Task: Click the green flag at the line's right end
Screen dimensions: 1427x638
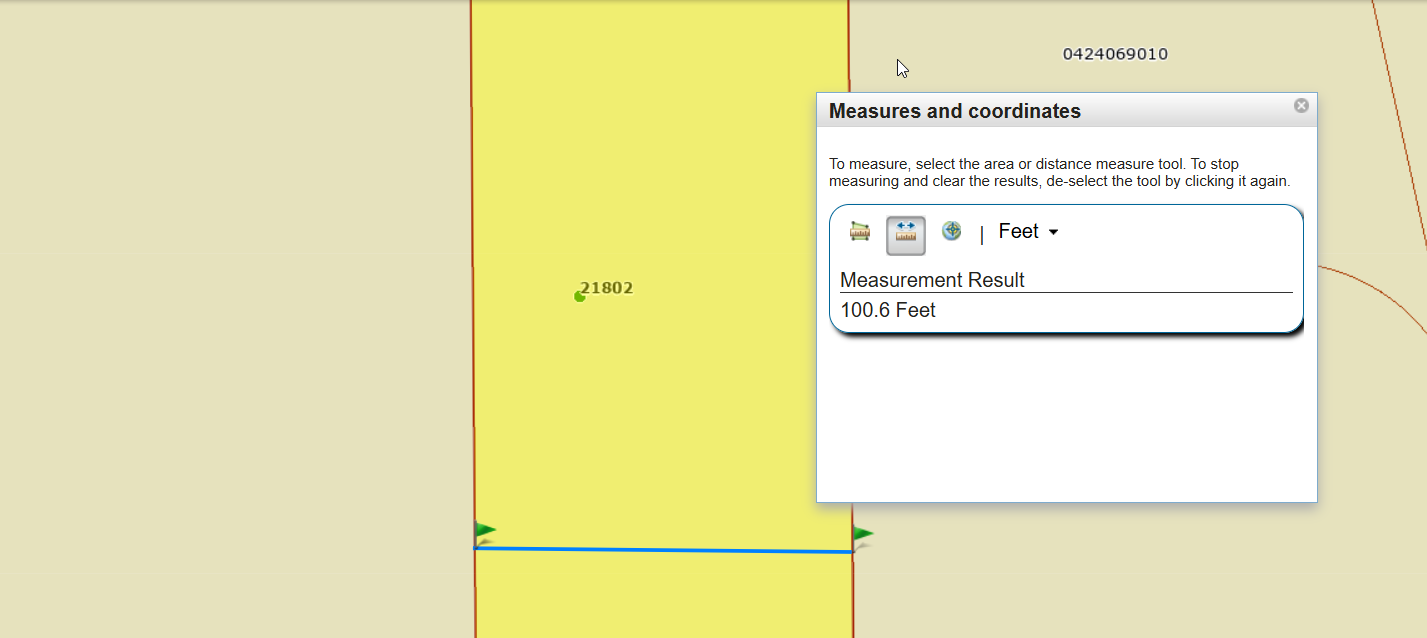Action: (863, 537)
